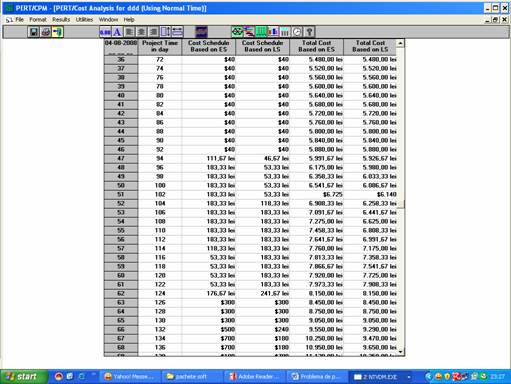Click the number format 0.00 icon

(x=105, y=32)
